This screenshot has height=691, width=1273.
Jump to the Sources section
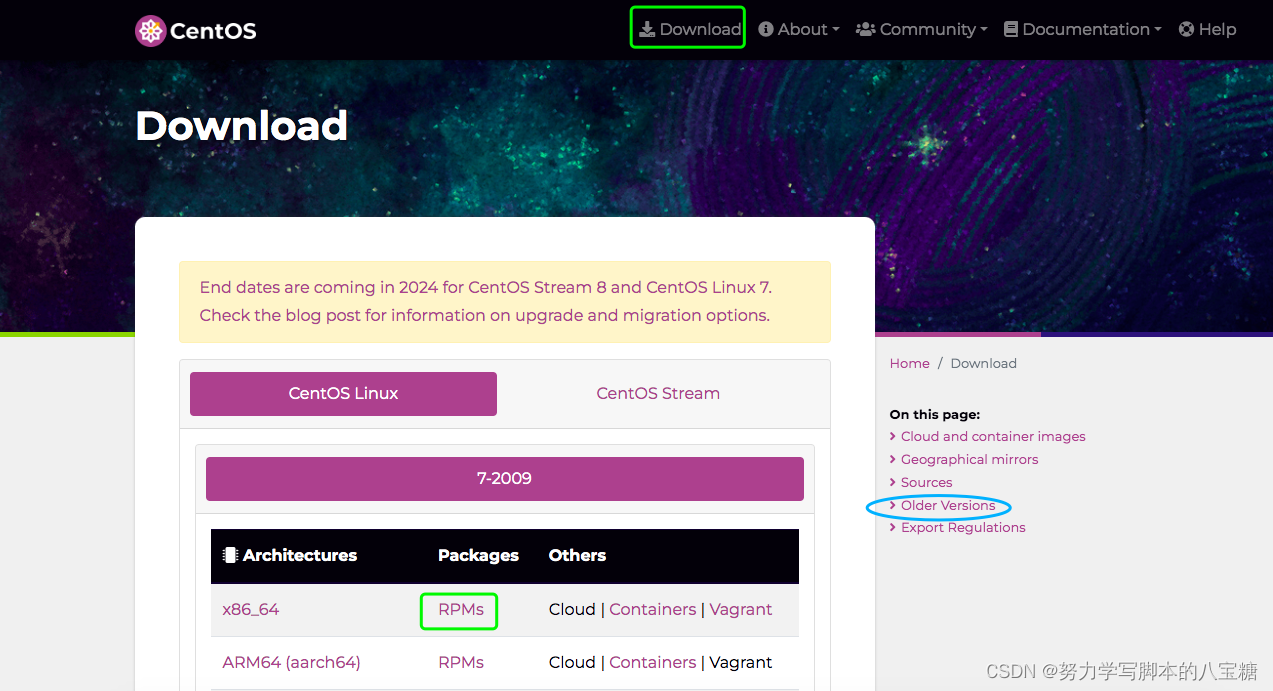926,482
